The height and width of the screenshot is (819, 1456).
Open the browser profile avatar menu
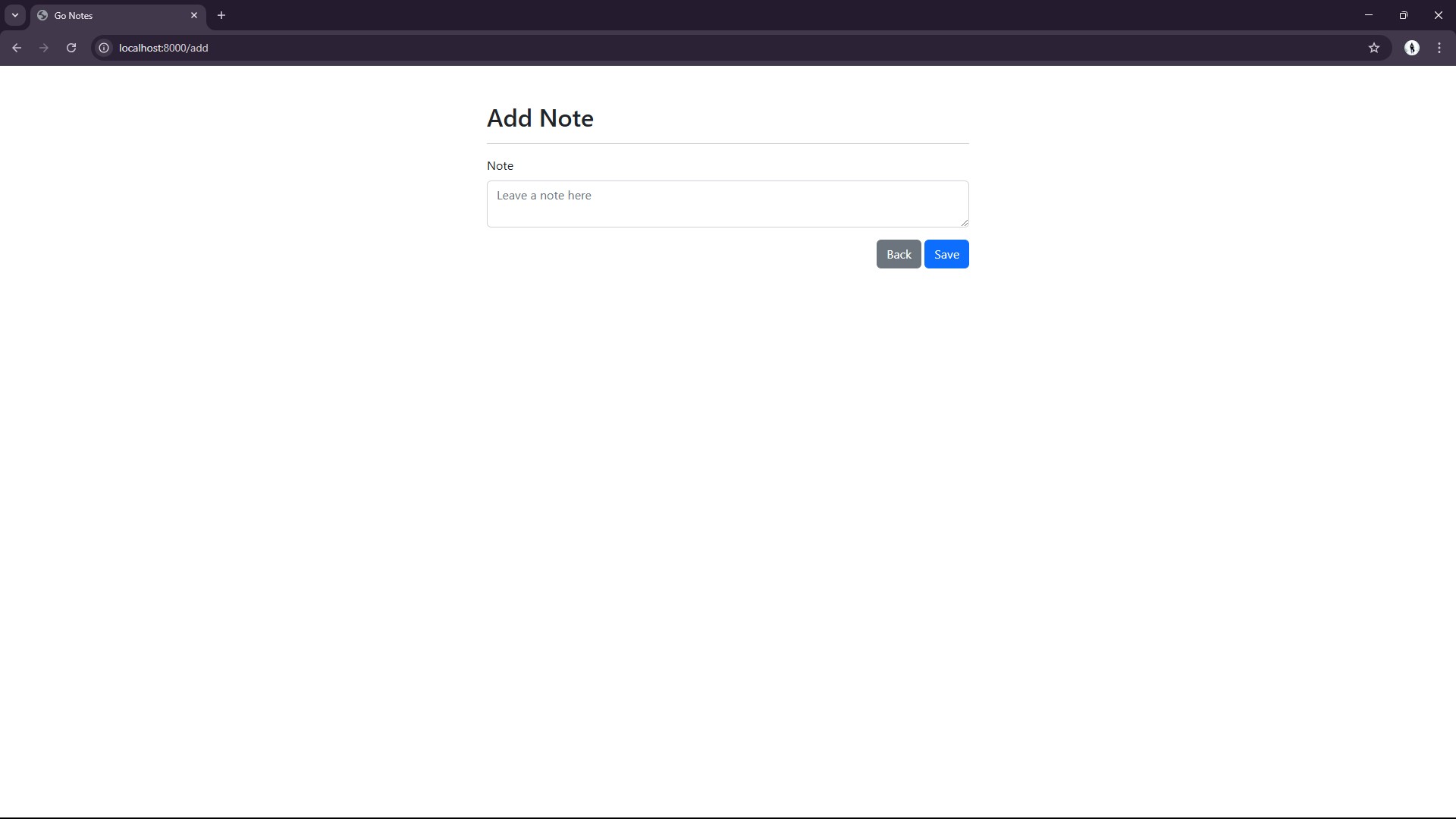(1412, 48)
